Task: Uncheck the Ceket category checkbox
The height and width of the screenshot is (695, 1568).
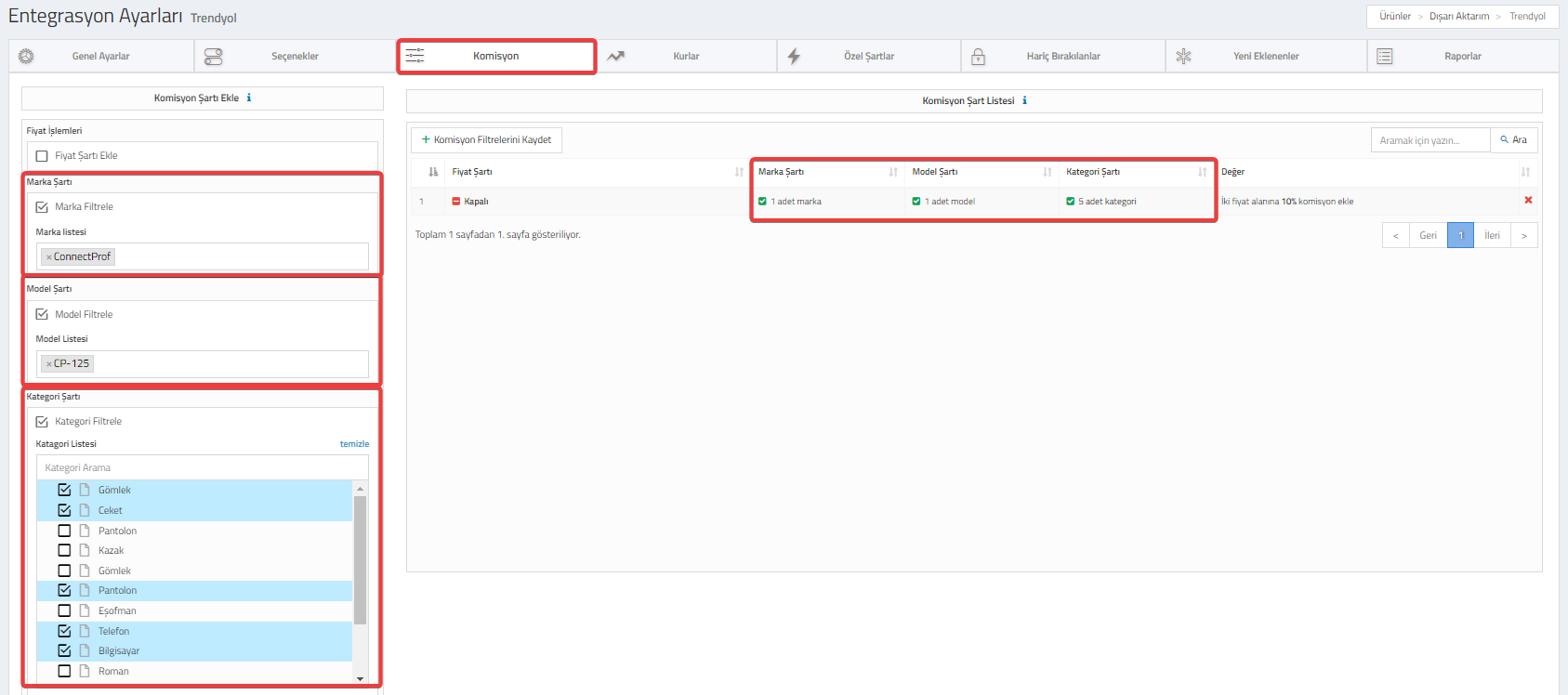Action: point(64,510)
